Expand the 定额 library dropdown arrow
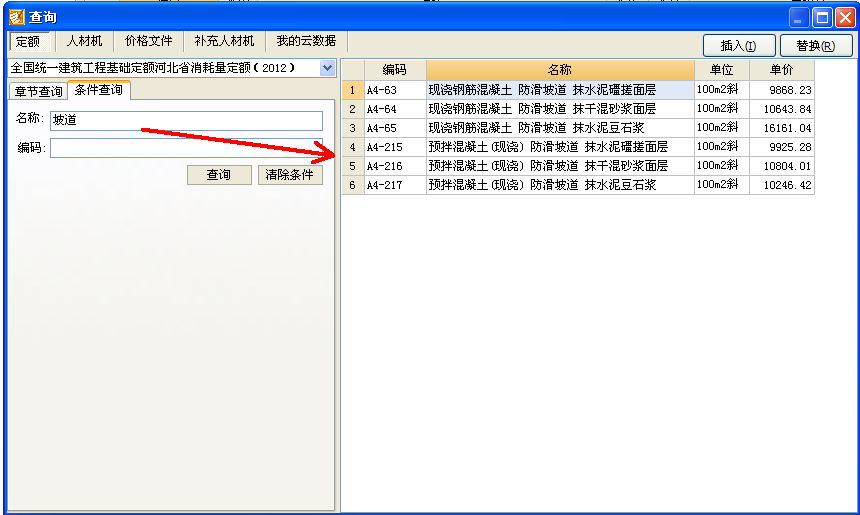The image size is (860, 515). pos(327,68)
